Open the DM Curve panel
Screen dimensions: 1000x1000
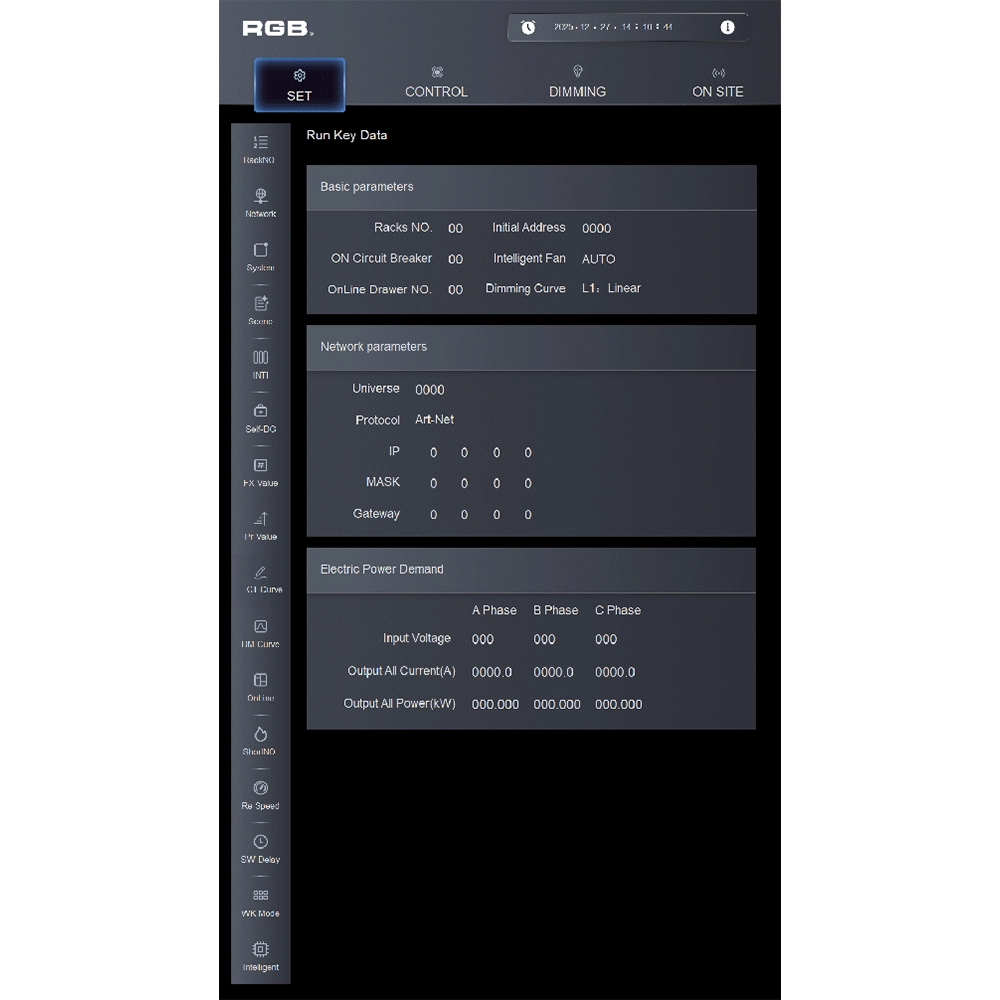260,633
